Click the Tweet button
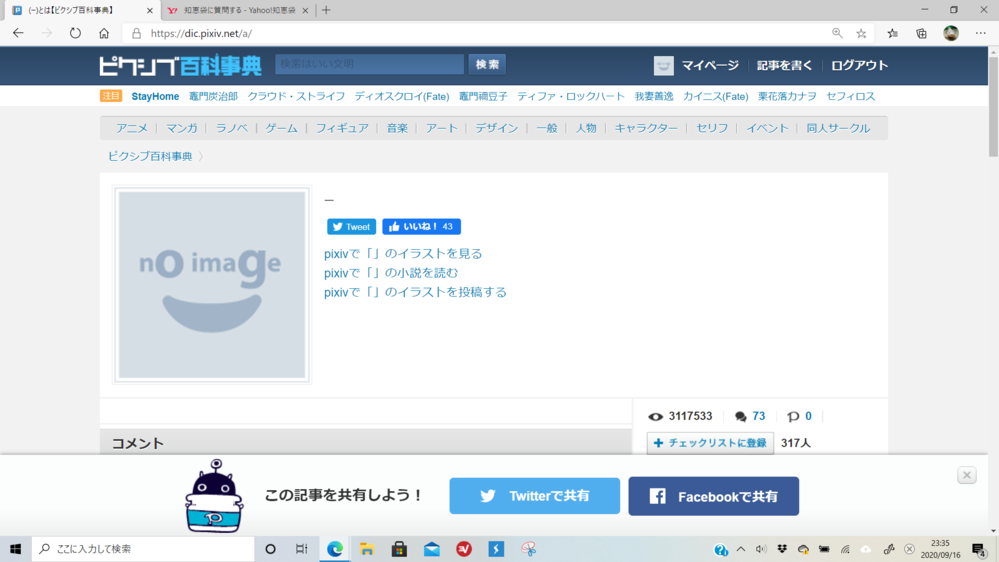The width and height of the screenshot is (999, 562). pos(351,226)
